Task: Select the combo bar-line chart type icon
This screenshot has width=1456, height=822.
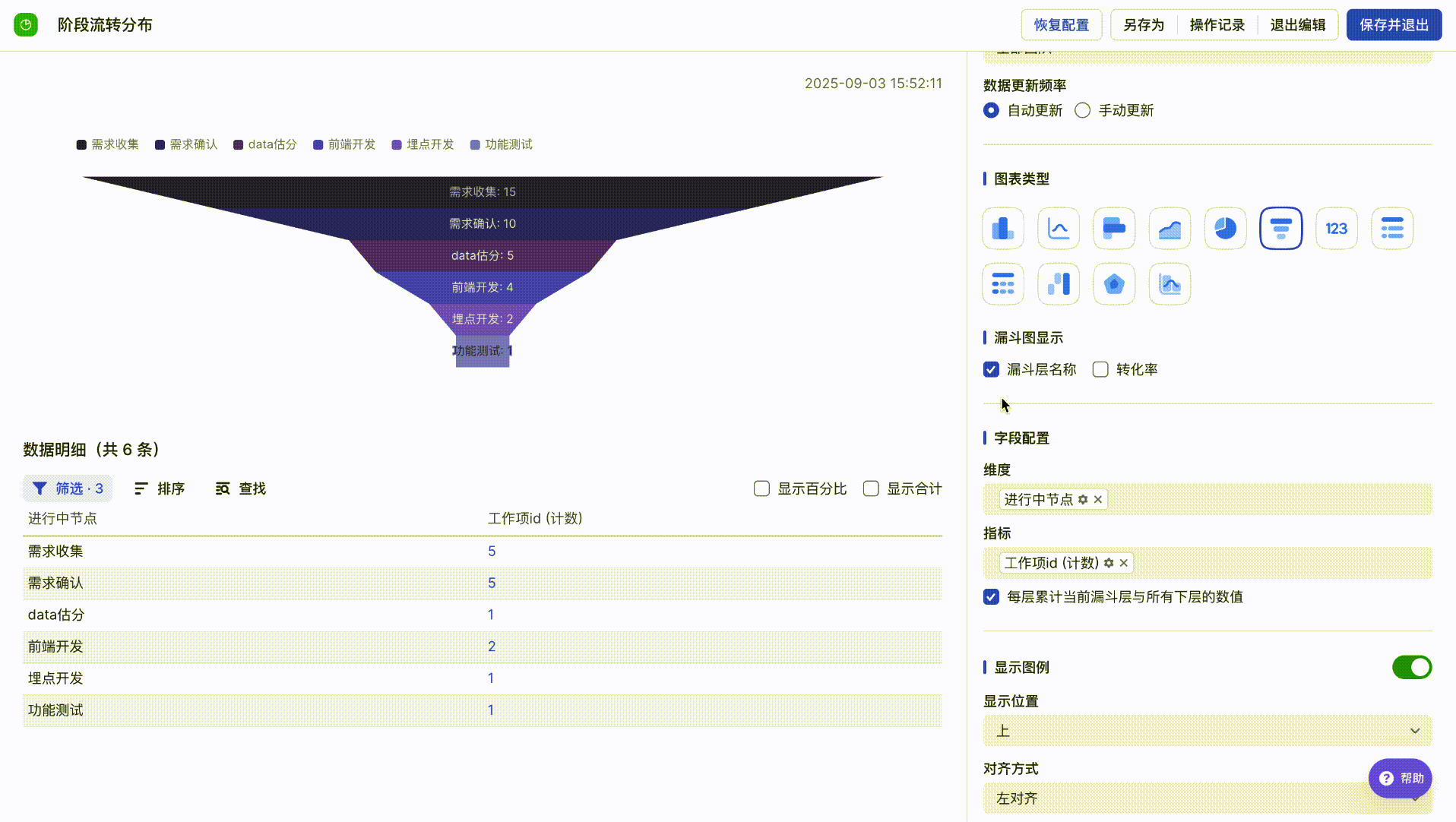Action: click(x=1170, y=284)
